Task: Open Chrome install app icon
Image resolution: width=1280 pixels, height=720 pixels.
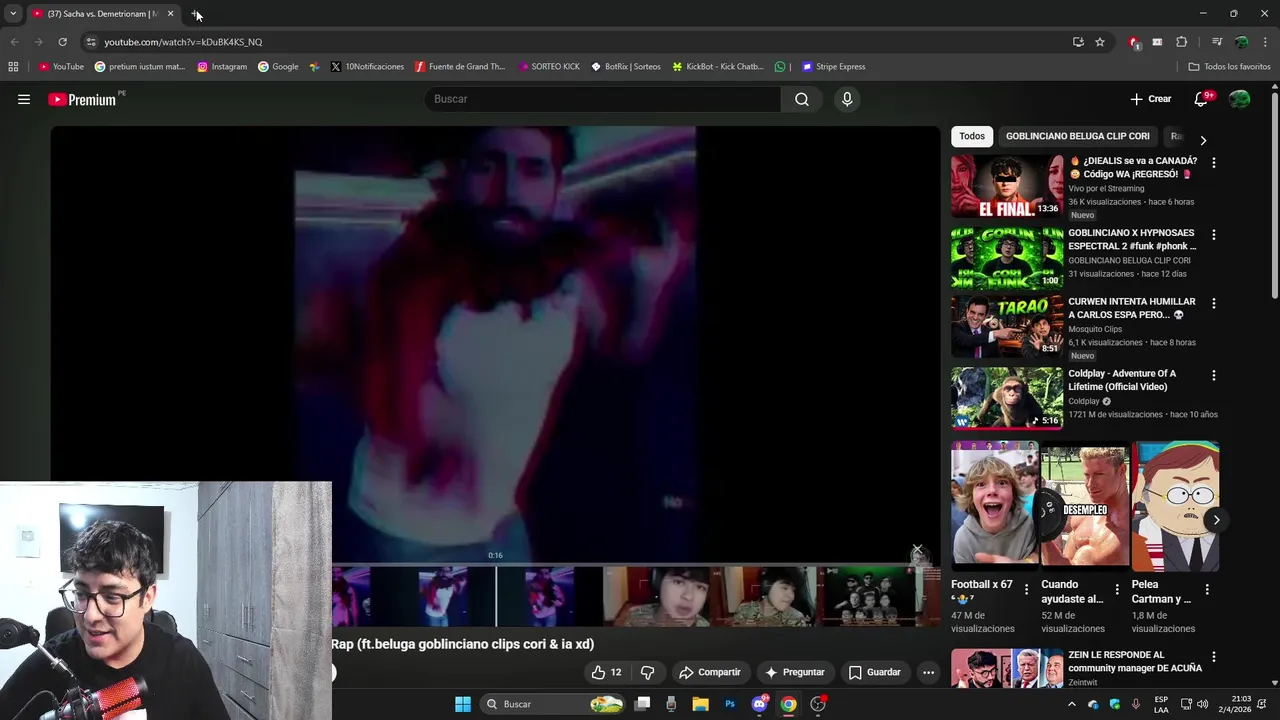Action: click(x=1078, y=42)
